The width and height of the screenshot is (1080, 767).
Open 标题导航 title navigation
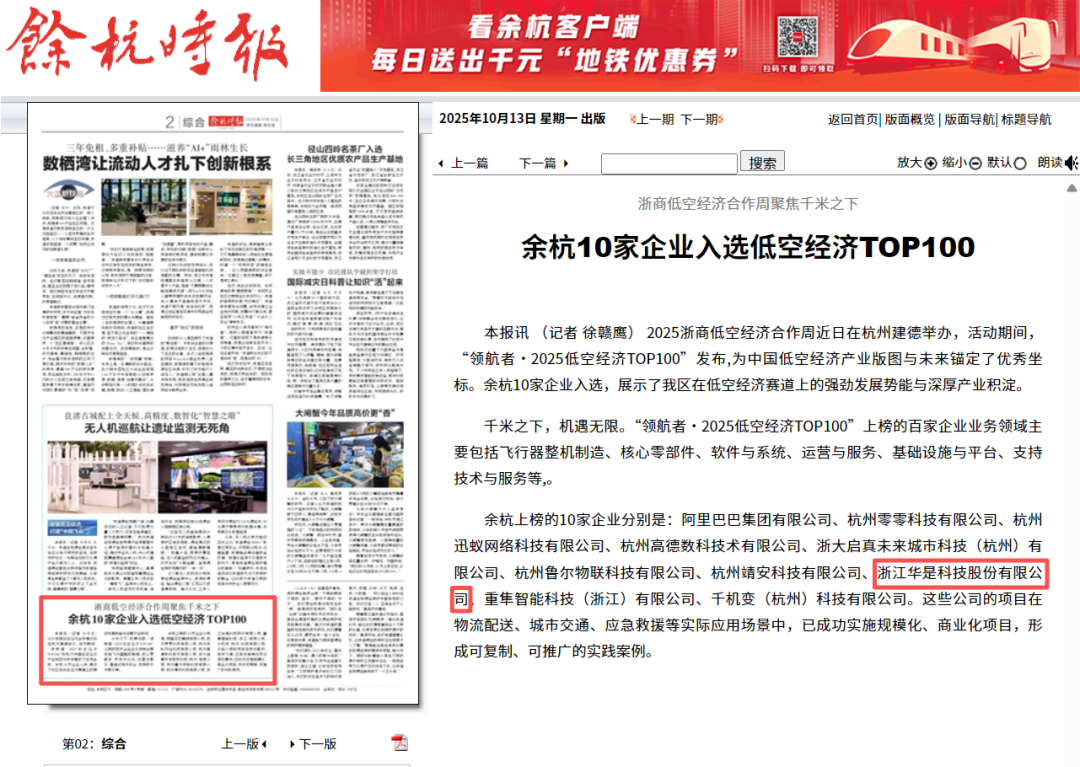coord(1026,119)
